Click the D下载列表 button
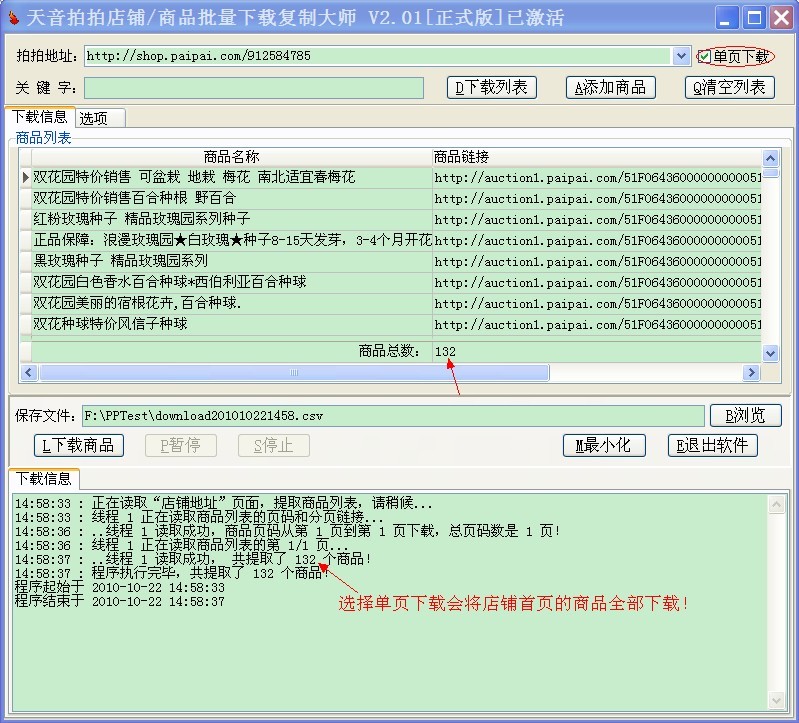 pyautogui.click(x=491, y=88)
